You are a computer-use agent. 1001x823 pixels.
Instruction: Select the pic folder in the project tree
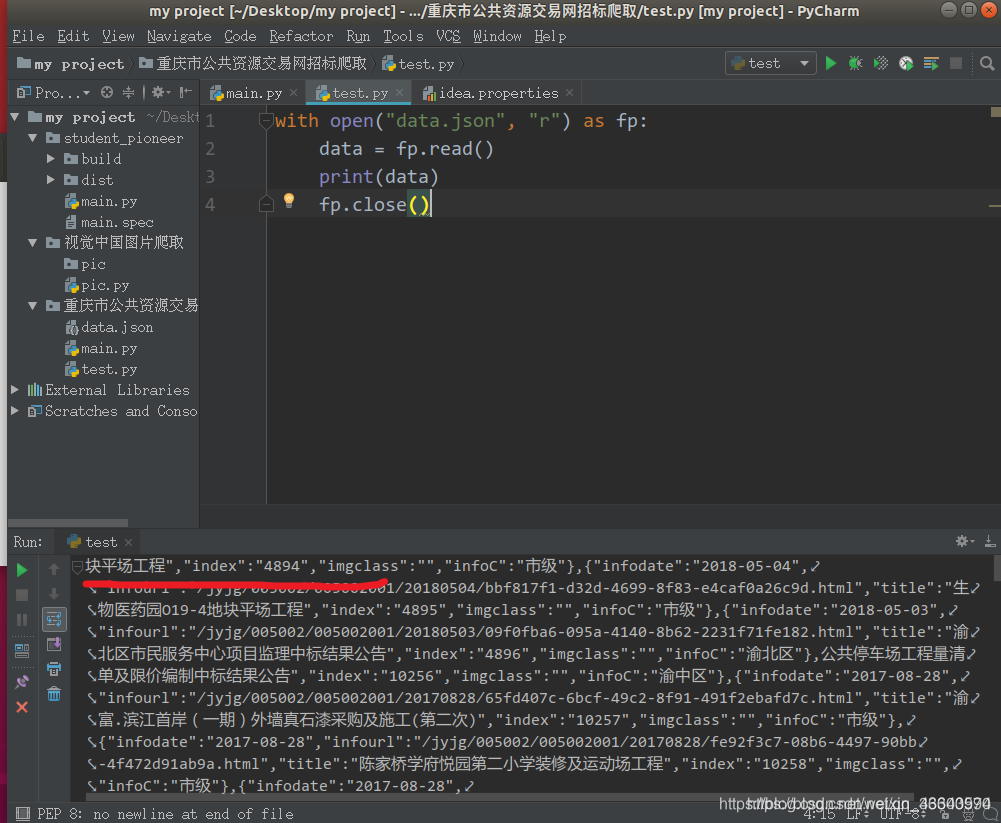85,264
